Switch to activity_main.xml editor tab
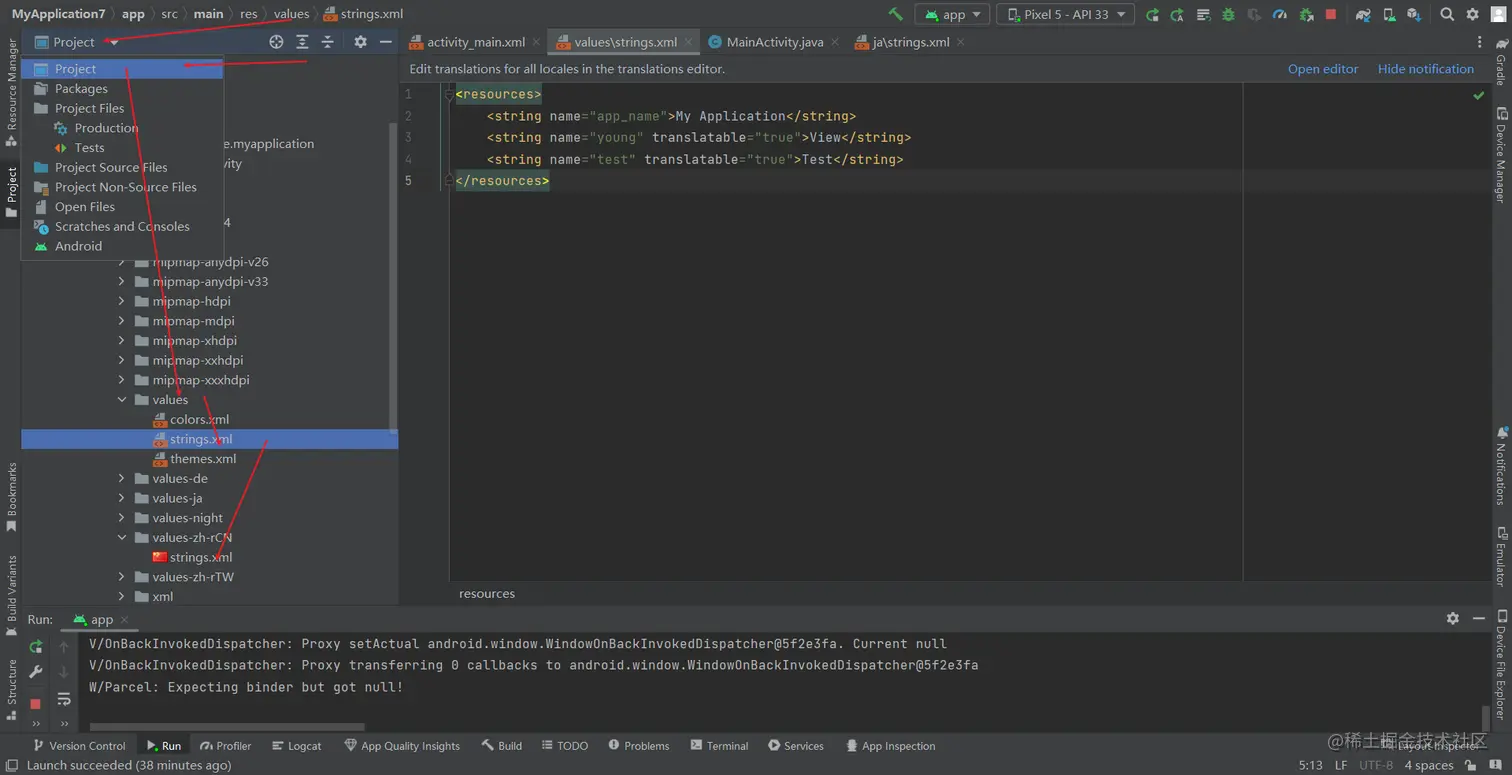This screenshot has height=775, width=1512. (x=475, y=42)
